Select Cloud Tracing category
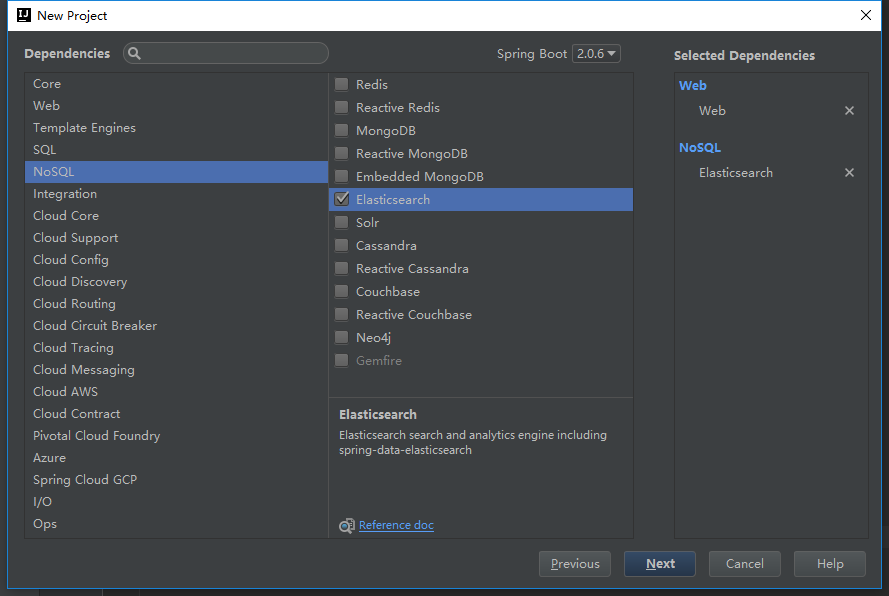Image resolution: width=889 pixels, height=596 pixels. pyautogui.click(x=176, y=348)
